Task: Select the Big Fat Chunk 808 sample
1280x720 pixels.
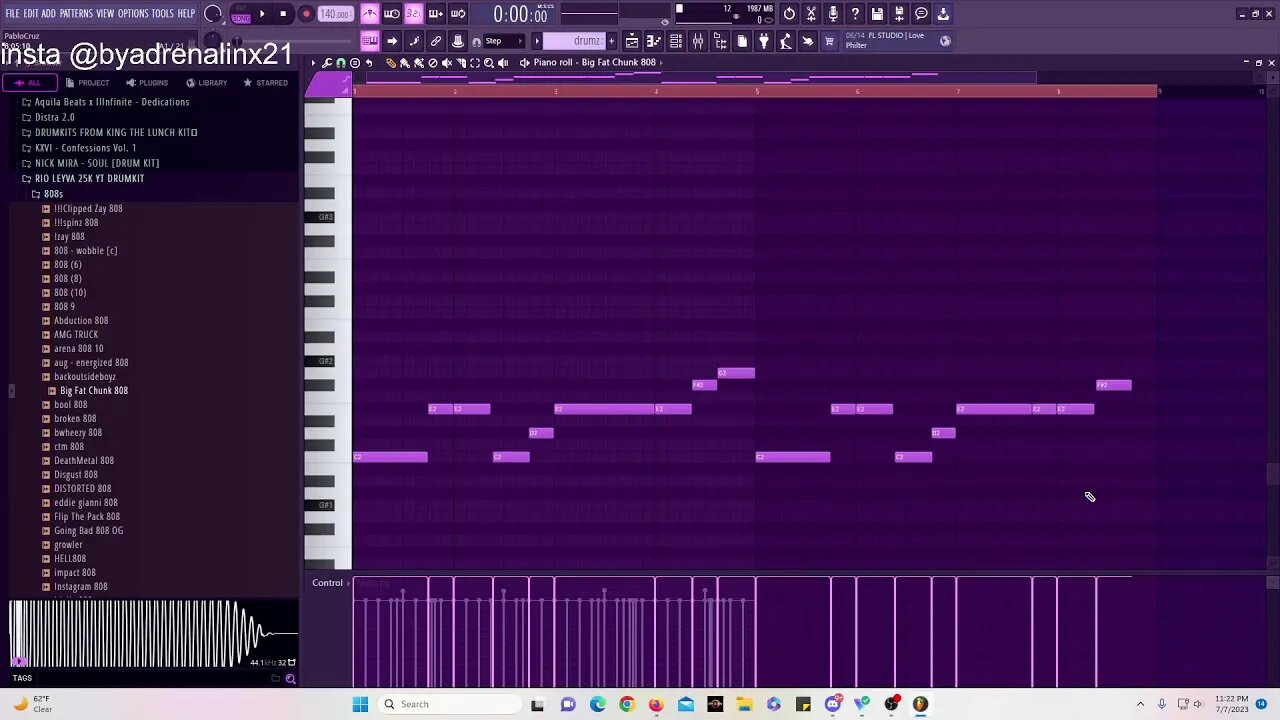Action: (90, 391)
